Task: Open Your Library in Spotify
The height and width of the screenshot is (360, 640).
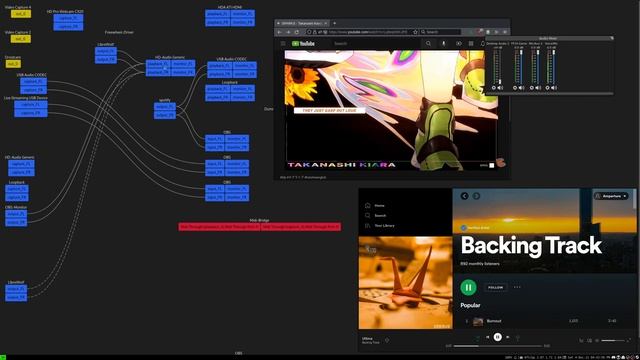Action: pyautogui.click(x=380, y=226)
